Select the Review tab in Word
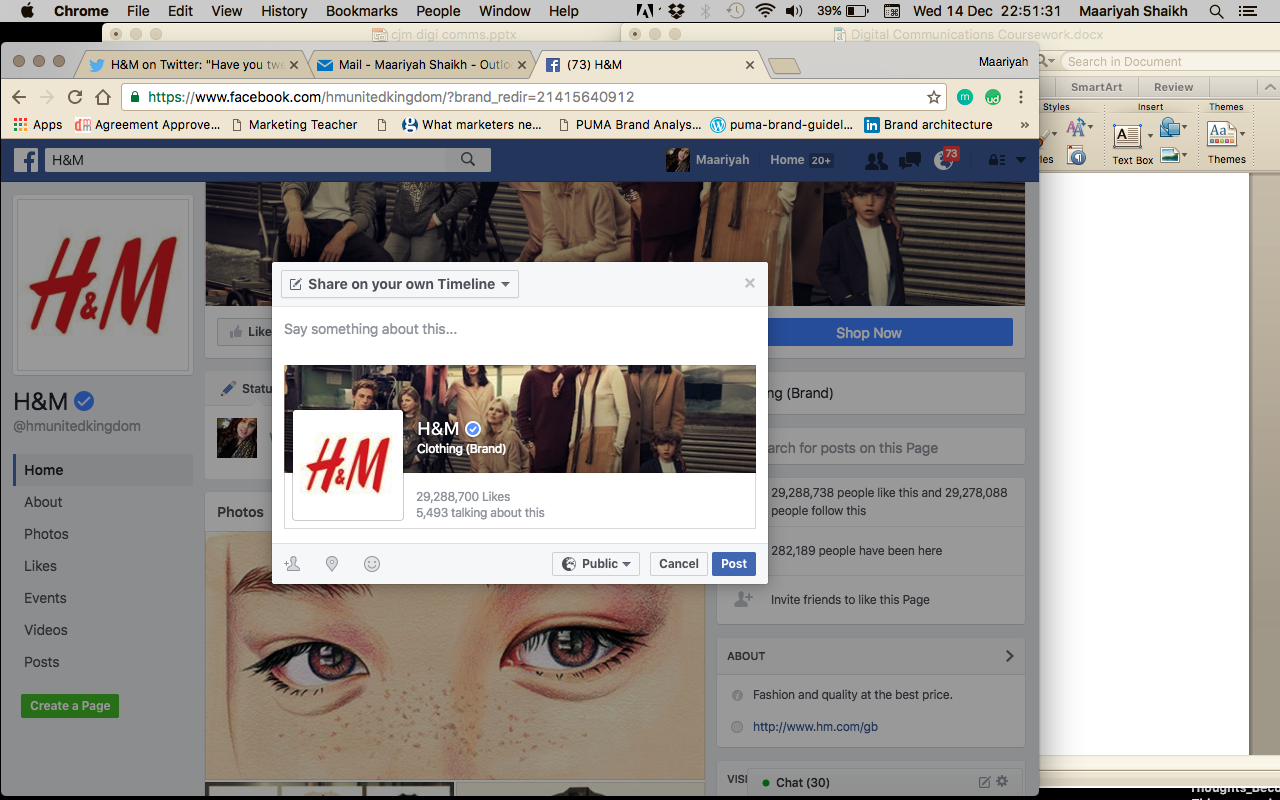Screen dimensions: 1280x800 coord(1173,87)
